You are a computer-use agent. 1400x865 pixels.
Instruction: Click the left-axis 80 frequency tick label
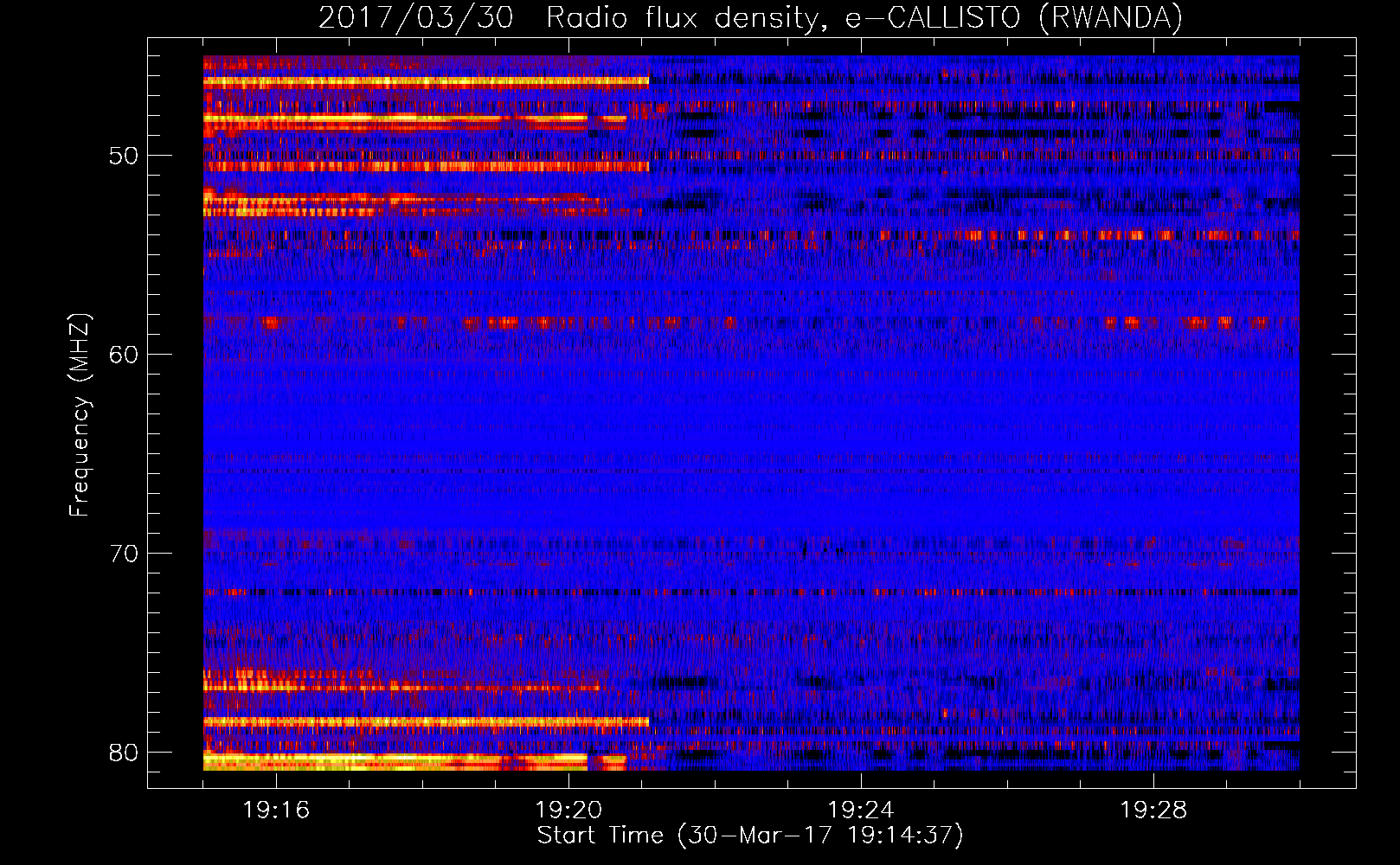click(124, 753)
